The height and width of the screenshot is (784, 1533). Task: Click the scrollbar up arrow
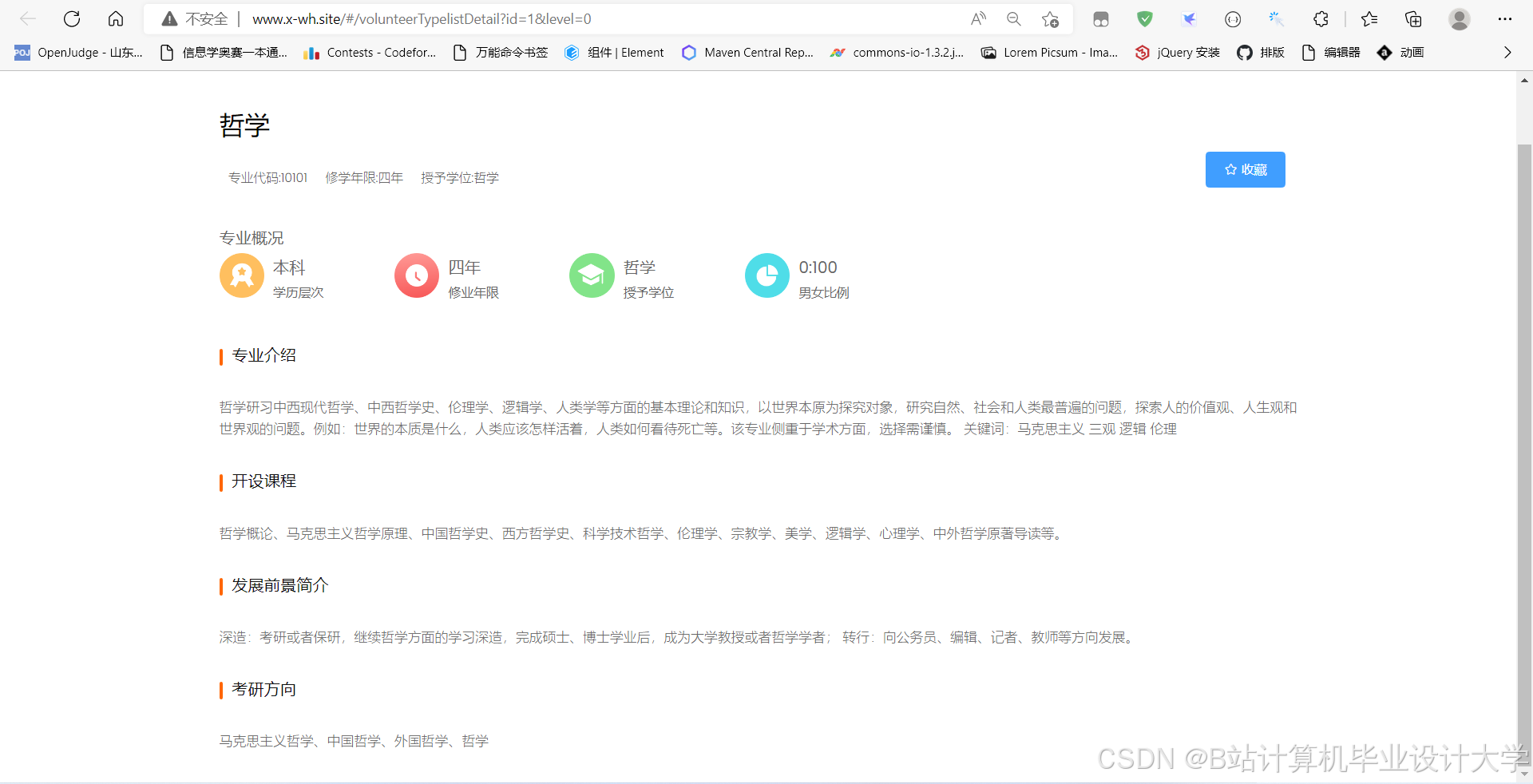[x=1524, y=81]
